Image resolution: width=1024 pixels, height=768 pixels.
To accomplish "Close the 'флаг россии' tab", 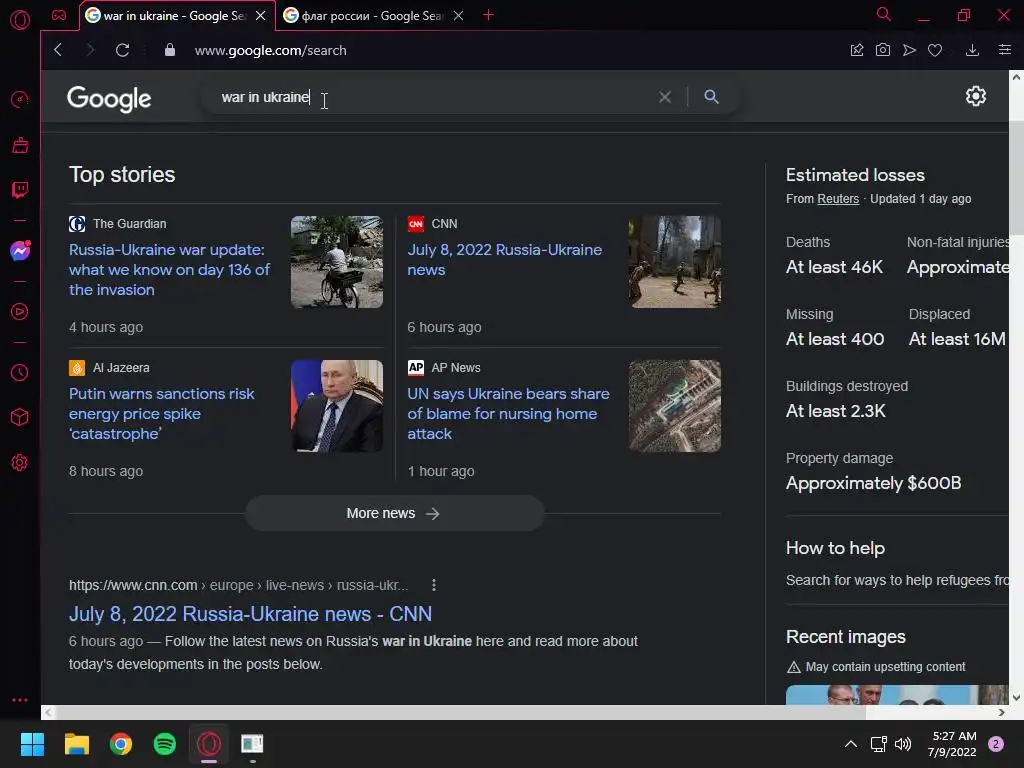I will pyautogui.click(x=458, y=16).
